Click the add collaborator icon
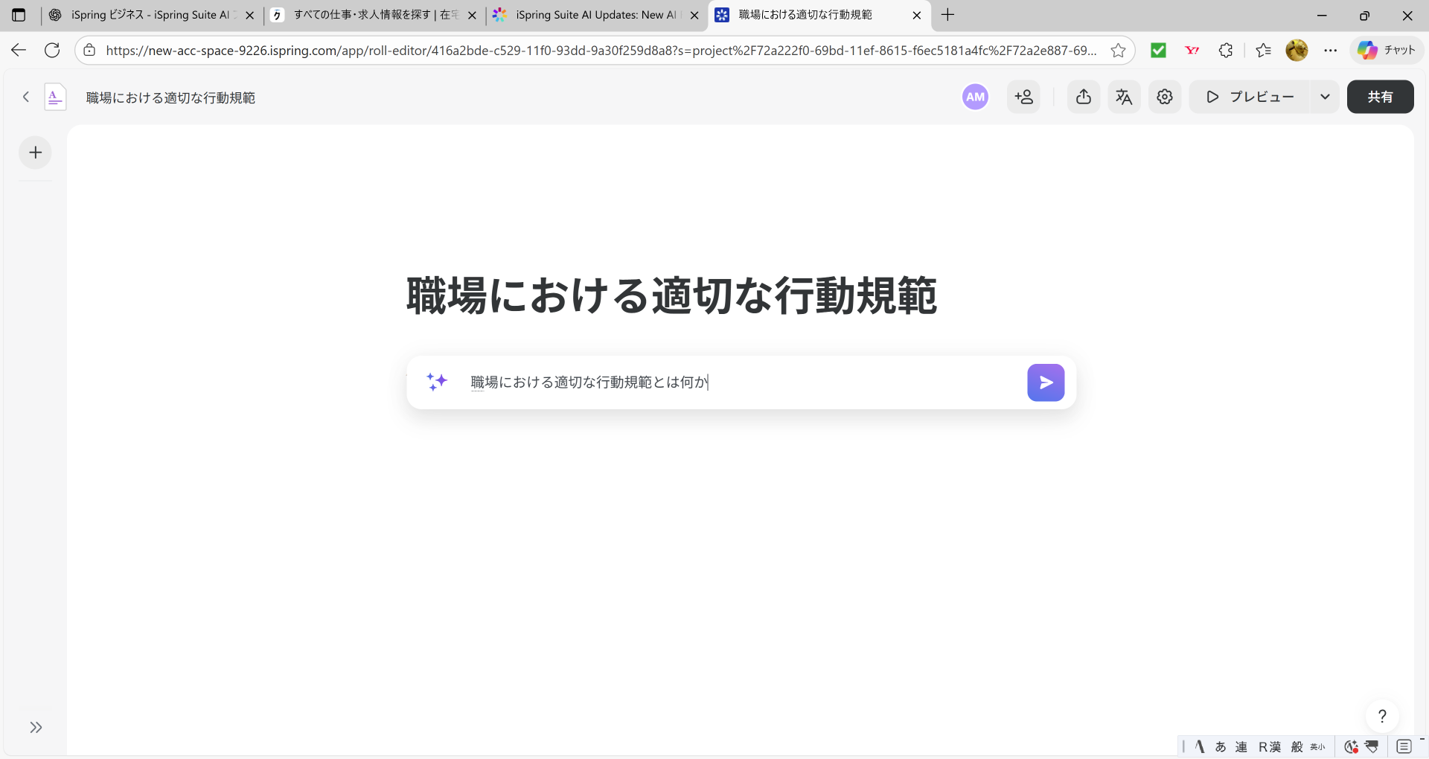The height and width of the screenshot is (759, 1429). 1023,96
